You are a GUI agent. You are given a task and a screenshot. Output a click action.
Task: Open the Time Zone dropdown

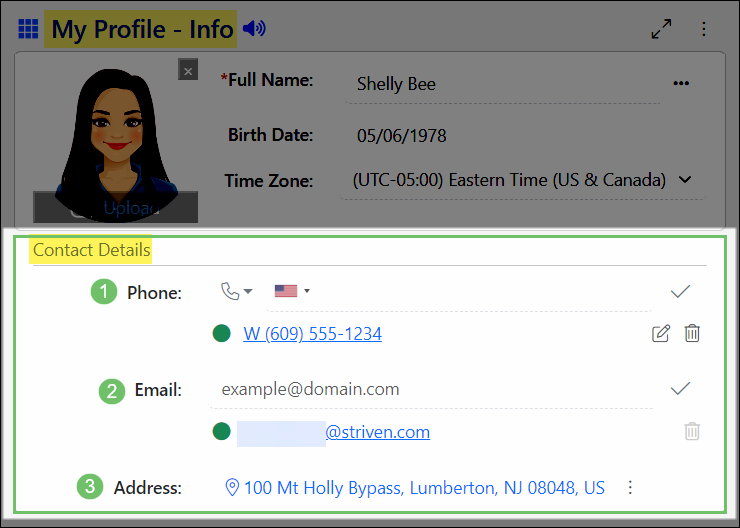[522, 180]
